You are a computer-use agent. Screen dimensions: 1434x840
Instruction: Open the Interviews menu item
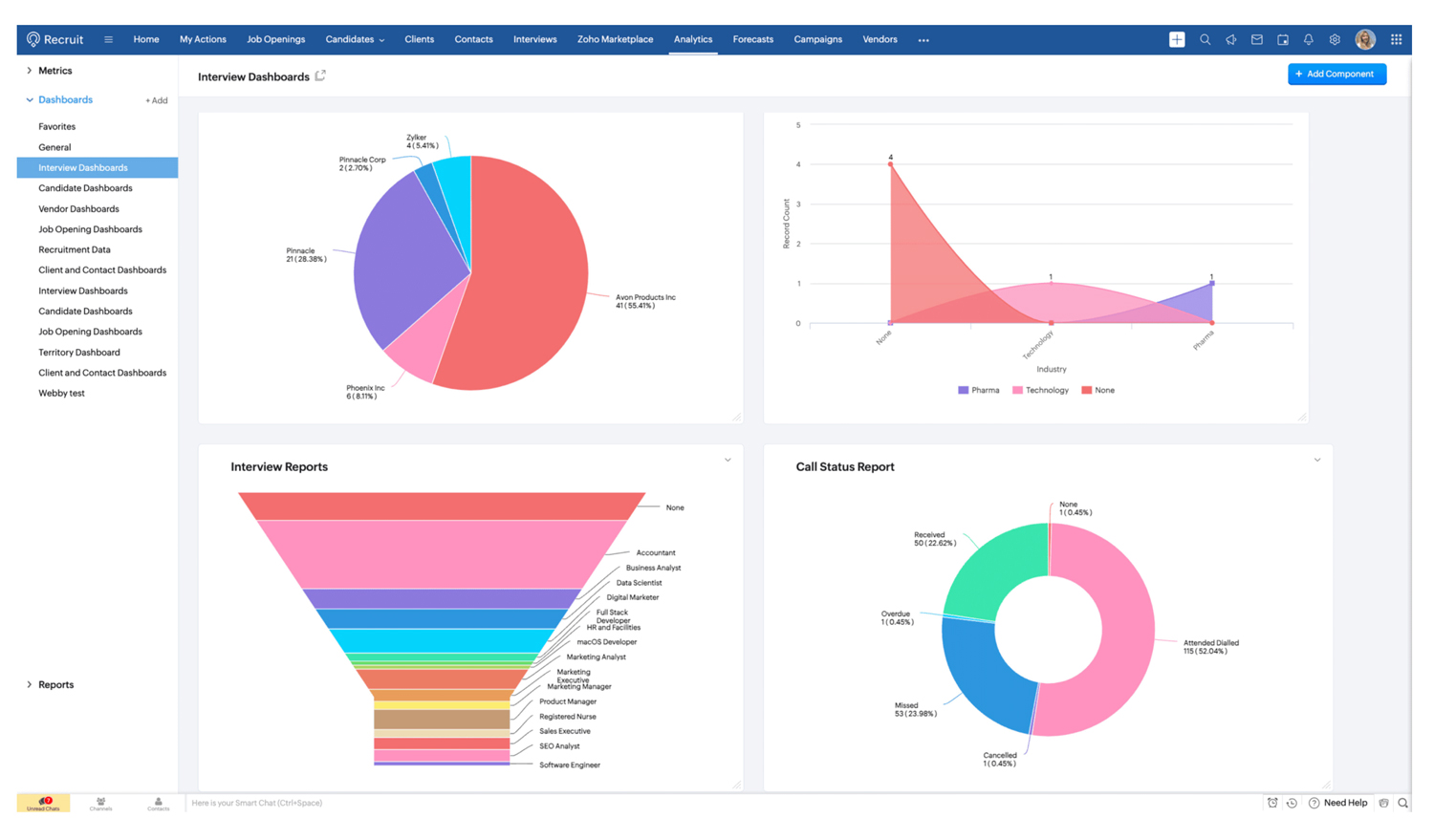pyautogui.click(x=534, y=39)
